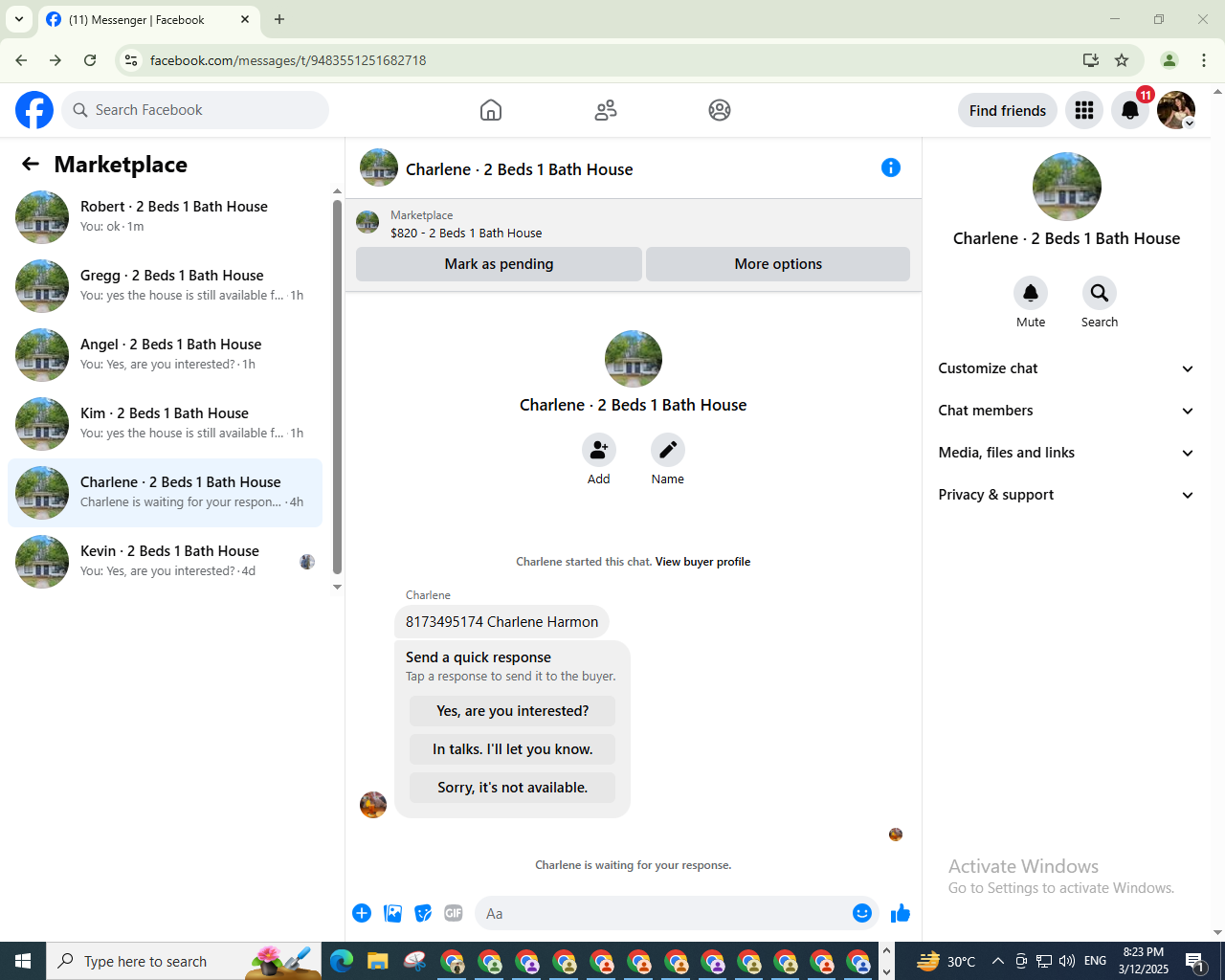Image resolution: width=1225 pixels, height=980 pixels.
Task: Add people to the chat
Action: (599, 450)
